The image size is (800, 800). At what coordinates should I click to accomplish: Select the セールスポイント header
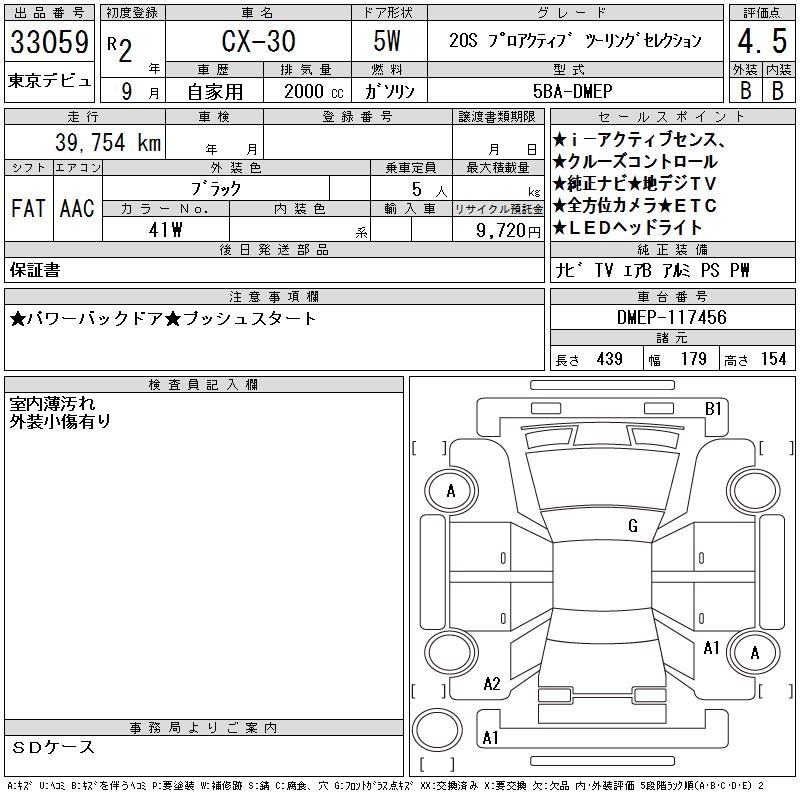click(x=672, y=117)
